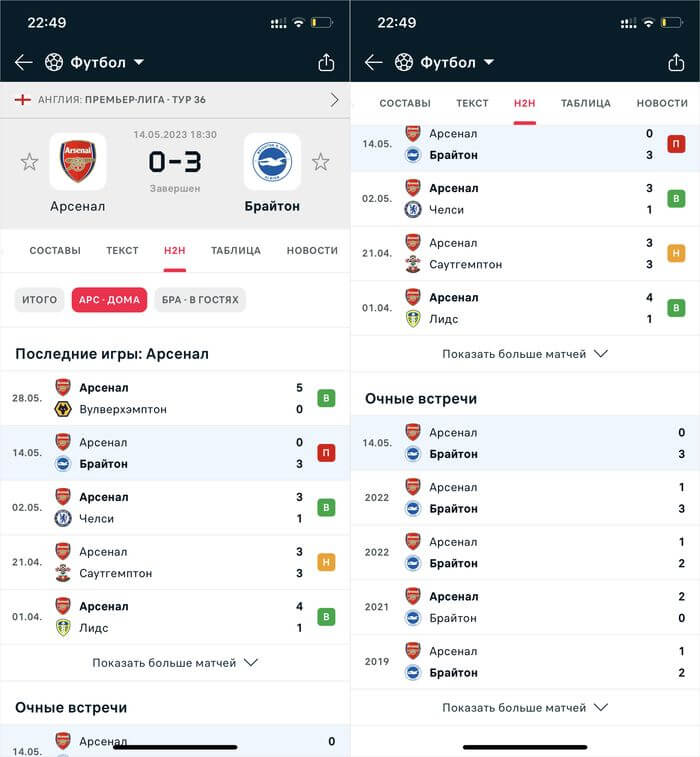Expand Показать больше матчей on left screen

[x=175, y=662]
